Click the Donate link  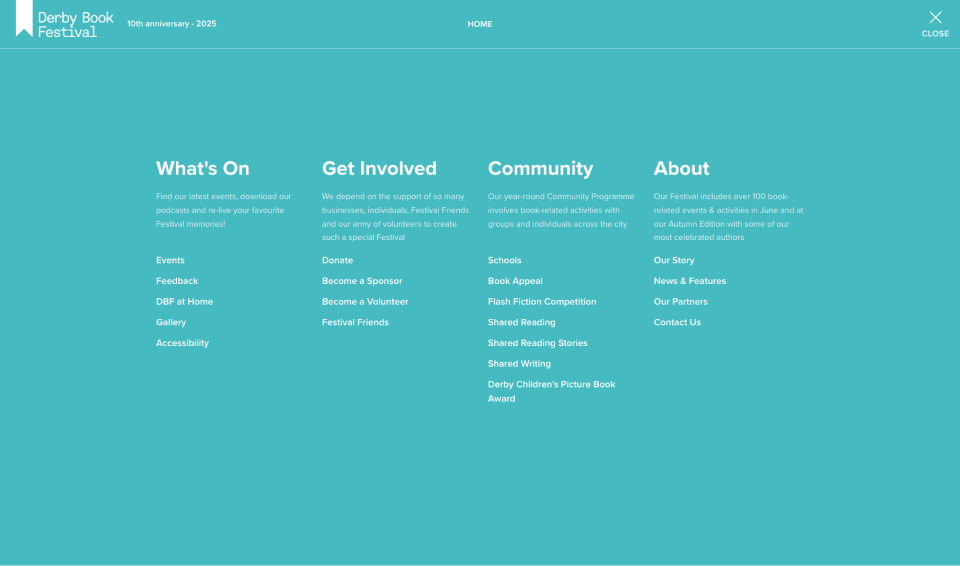pyautogui.click(x=337, y=260)
